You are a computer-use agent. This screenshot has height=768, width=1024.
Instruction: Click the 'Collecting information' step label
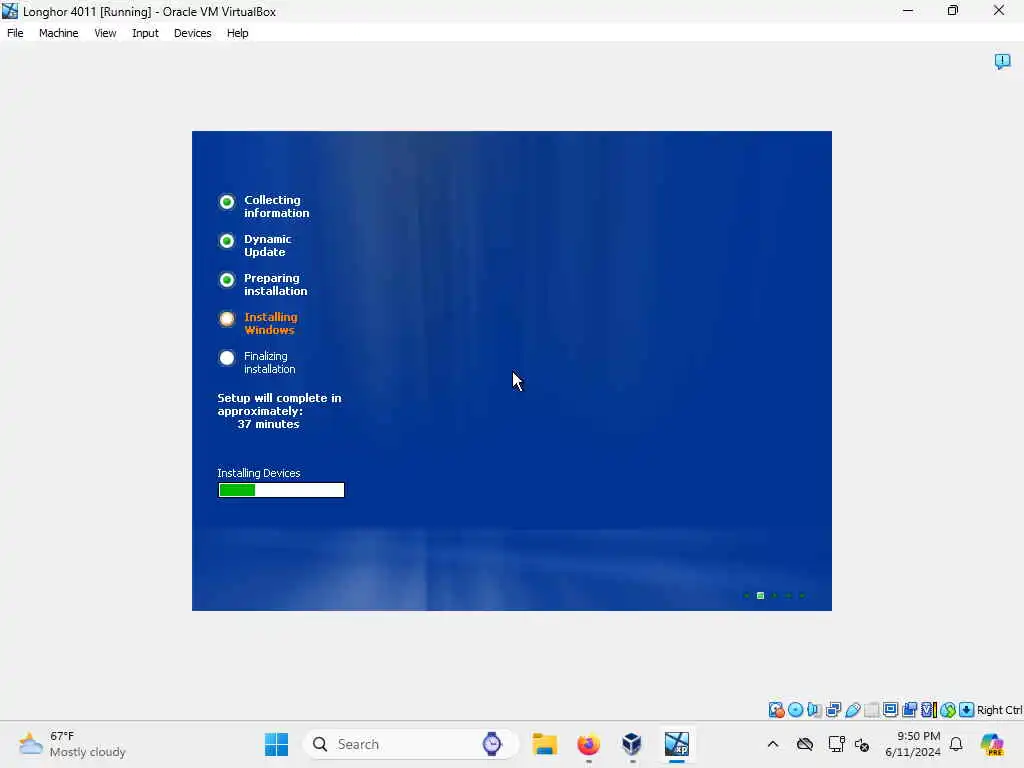[276, 206]
